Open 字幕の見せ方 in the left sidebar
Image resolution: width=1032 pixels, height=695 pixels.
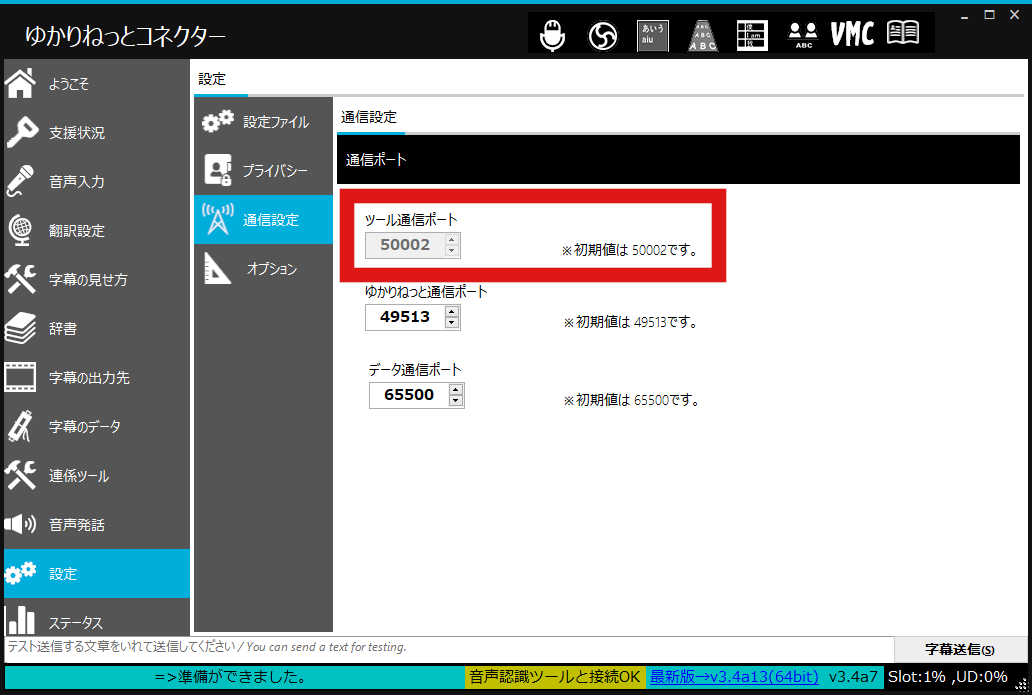click(x=97, y=280)
